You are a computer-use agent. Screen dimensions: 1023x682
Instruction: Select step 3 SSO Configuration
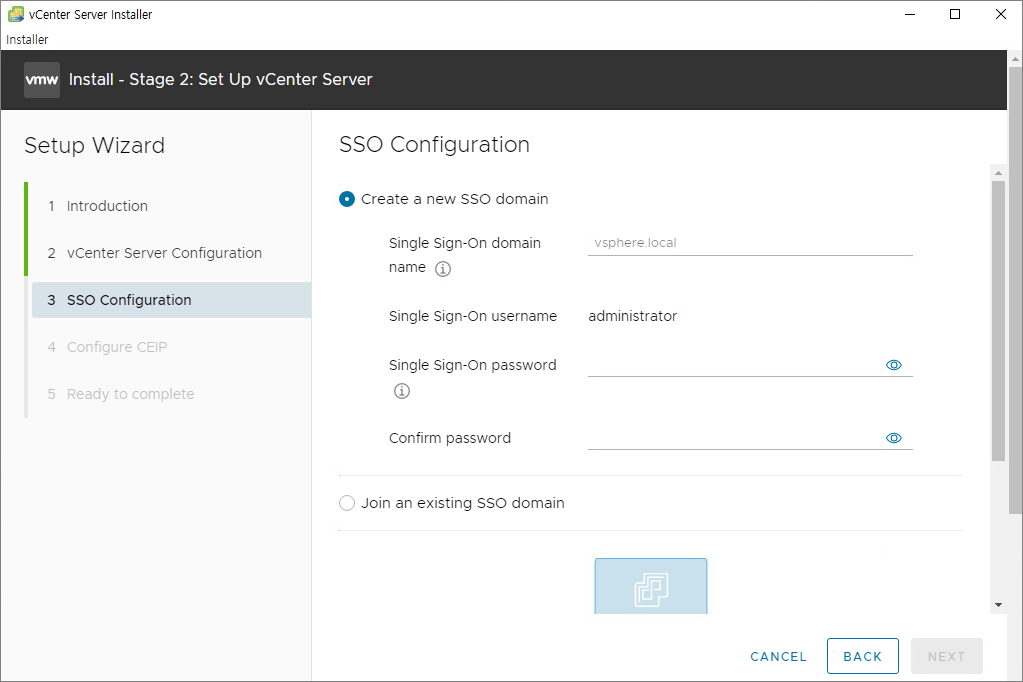point(171,300)
